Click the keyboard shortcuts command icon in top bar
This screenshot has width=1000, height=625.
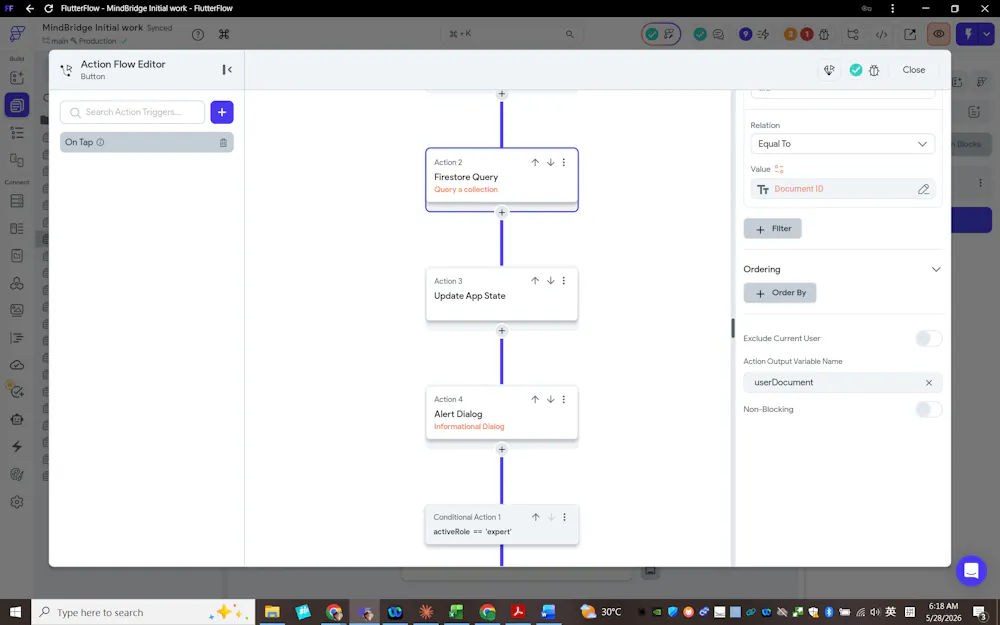click(x=224, y=34)
